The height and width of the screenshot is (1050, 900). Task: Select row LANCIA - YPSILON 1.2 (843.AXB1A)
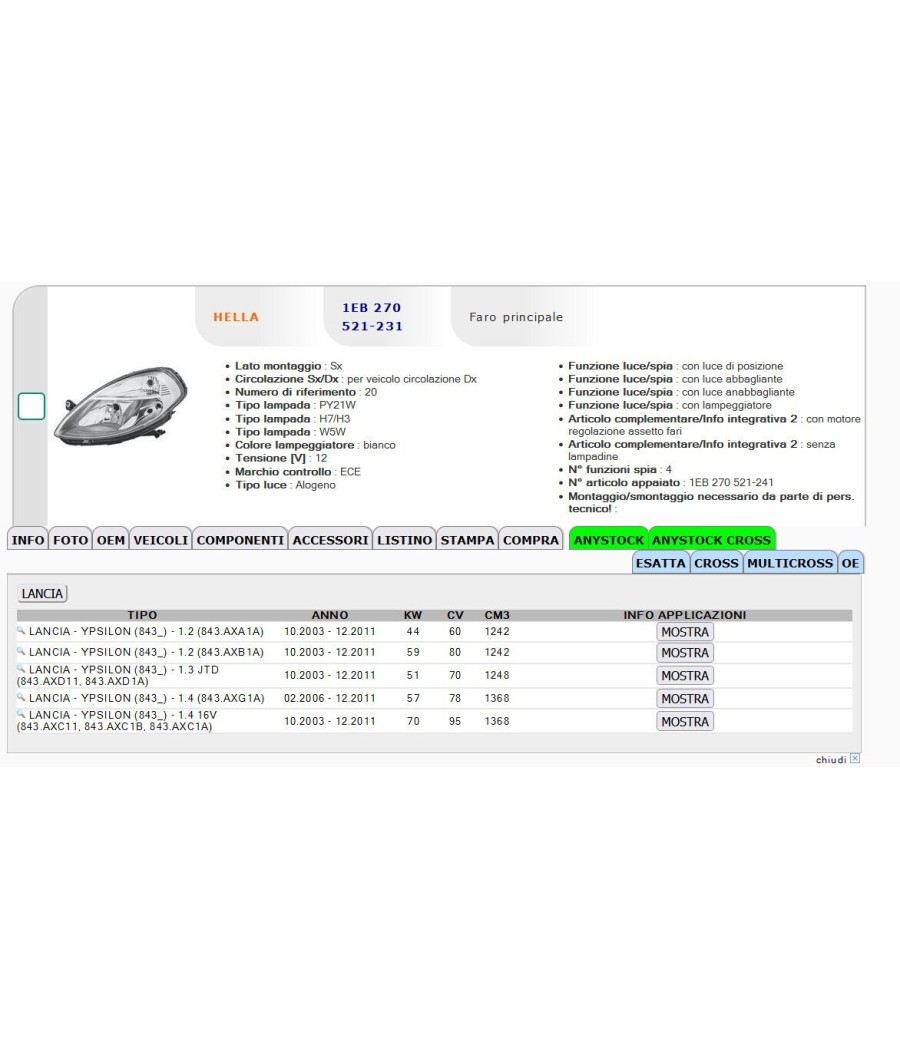[435, 652]
